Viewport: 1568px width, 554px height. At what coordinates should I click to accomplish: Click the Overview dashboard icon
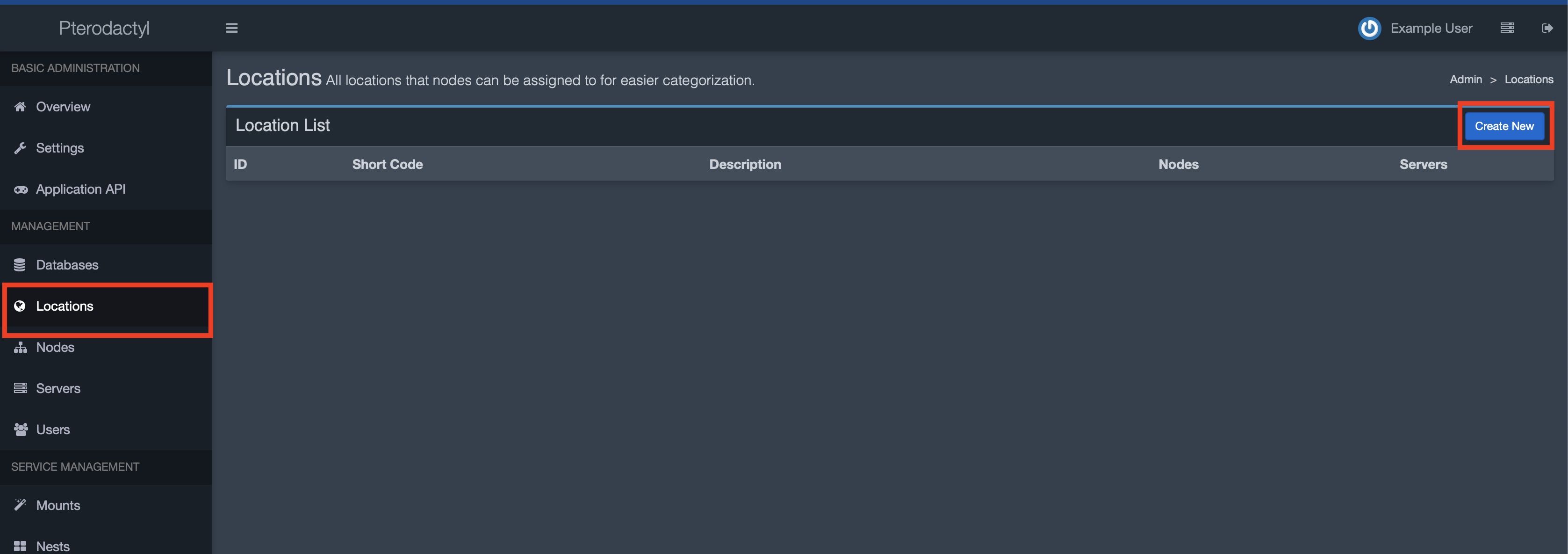(x=20, y=107)
